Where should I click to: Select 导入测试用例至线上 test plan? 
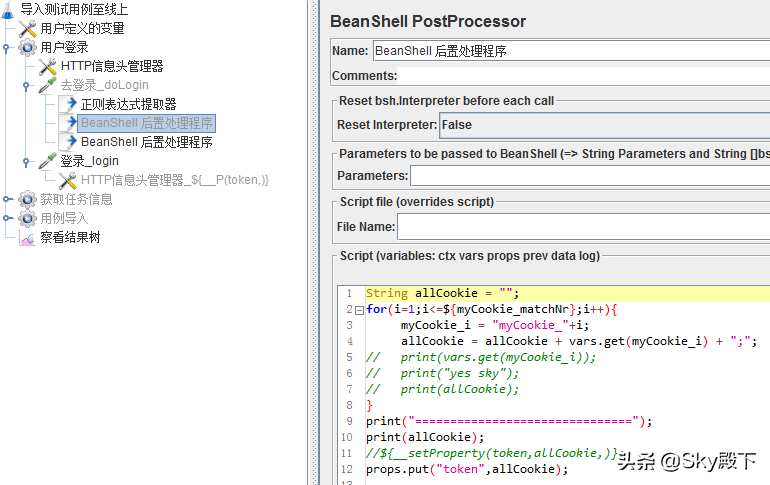[74, 9]
